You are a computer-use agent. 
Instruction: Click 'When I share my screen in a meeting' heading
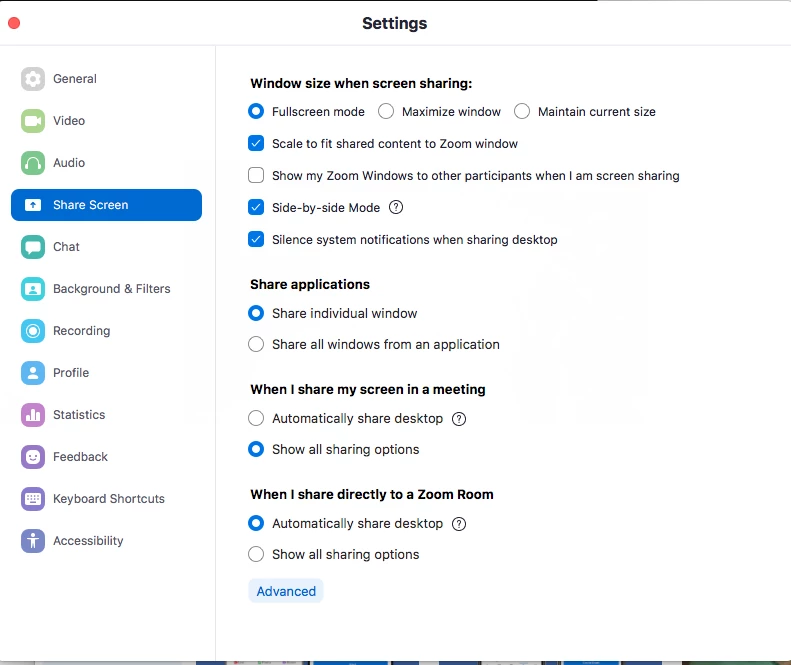coord(368,390)
